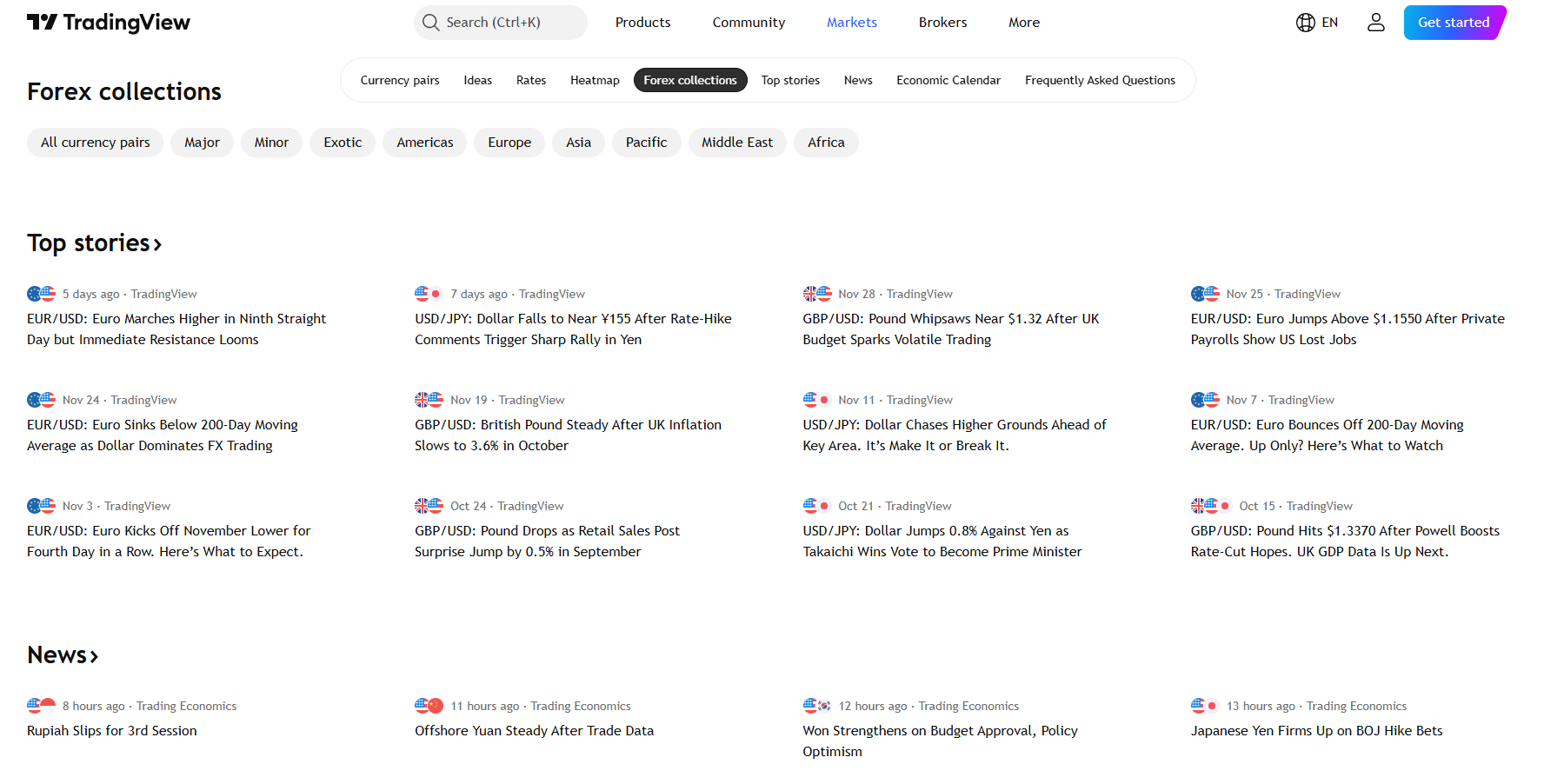Switch to the Heatmap tab
1544x784 pixels.
pyautogui.click(x=595, y=80)
